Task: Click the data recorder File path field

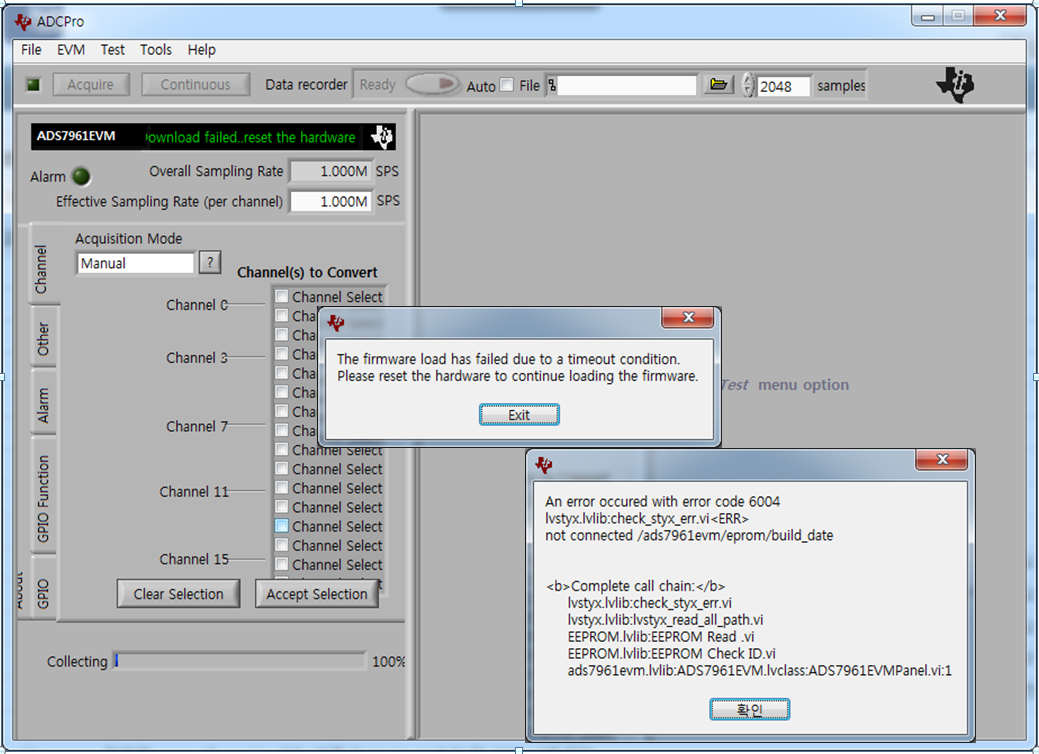Action: click(626, 85)
